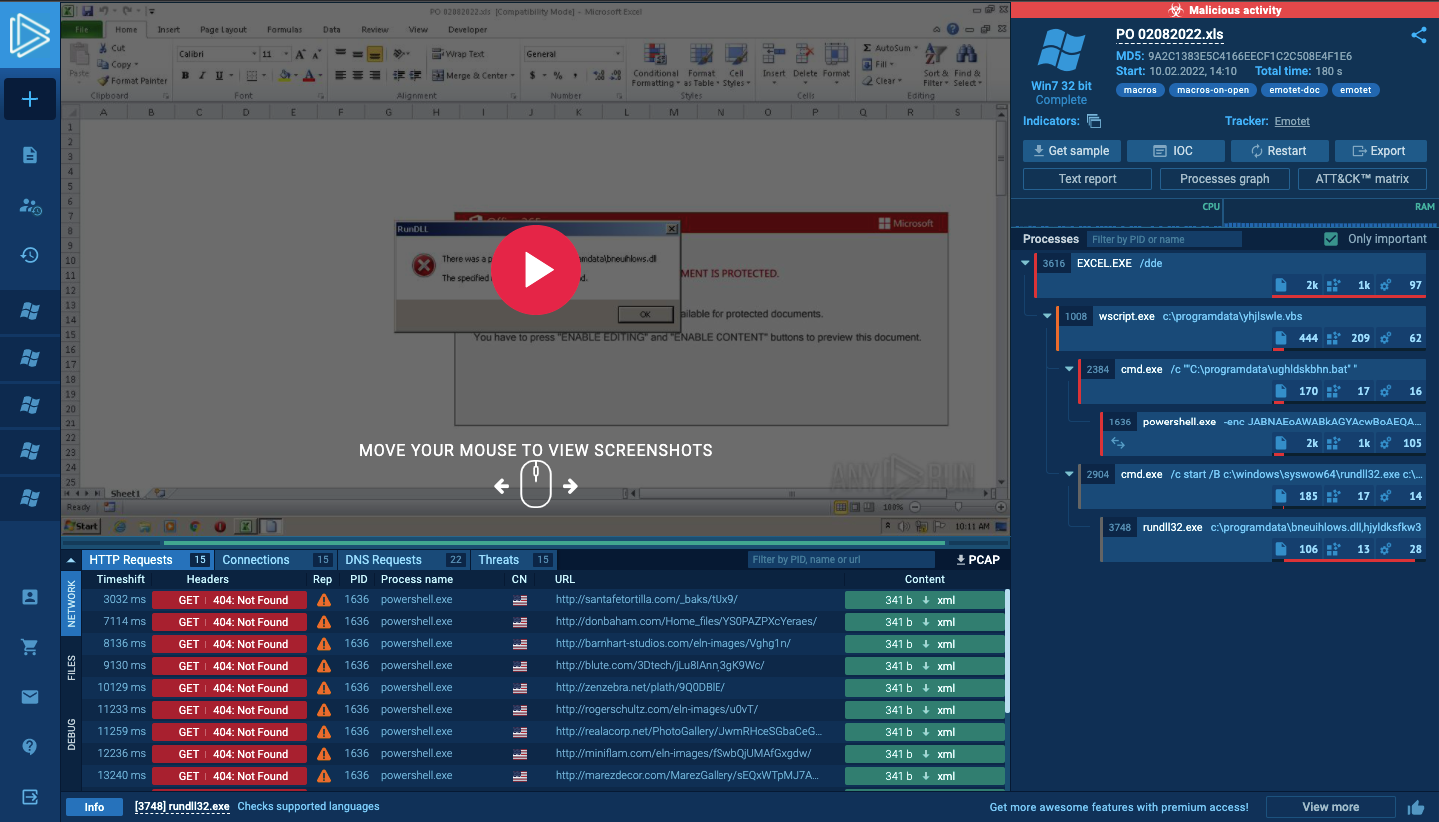Show the next screenshot with the right arrow
The image size is (1439, 822).
570,487
